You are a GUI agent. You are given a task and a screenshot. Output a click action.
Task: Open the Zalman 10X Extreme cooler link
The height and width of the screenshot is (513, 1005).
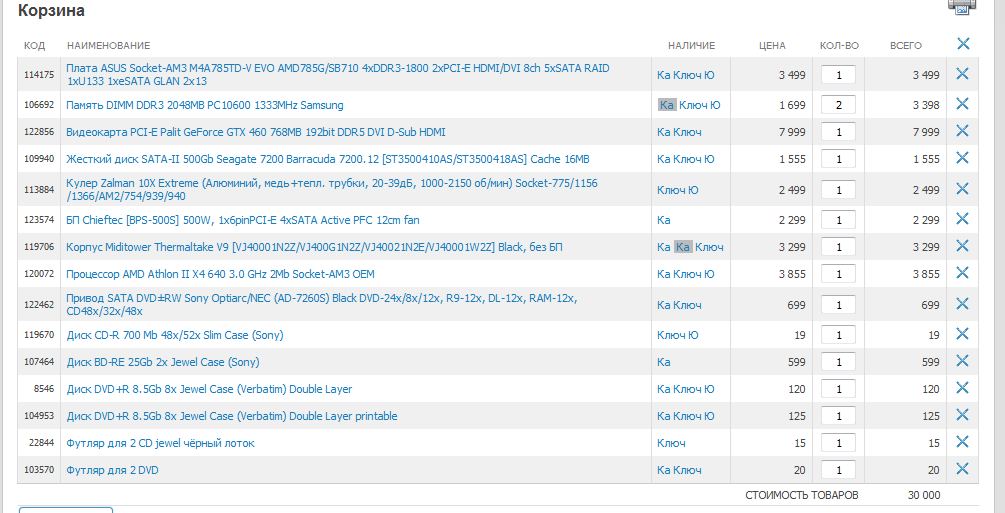(x=331, y=189)
